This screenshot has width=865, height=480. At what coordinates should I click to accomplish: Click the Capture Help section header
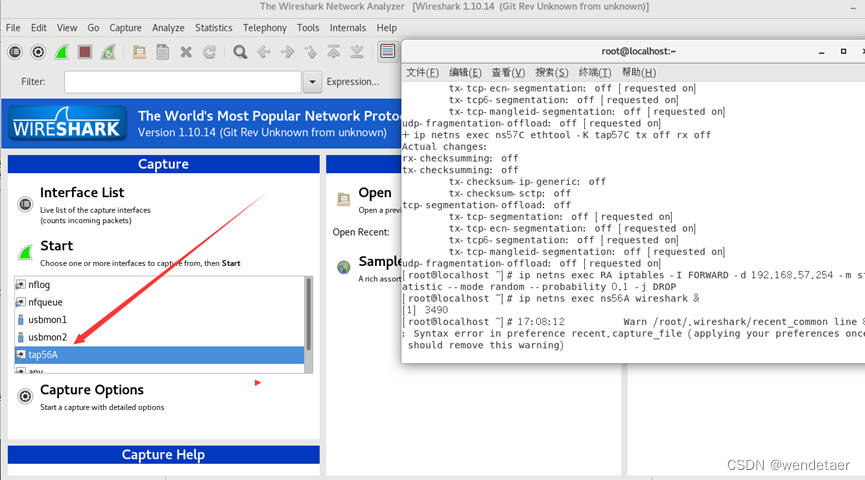(163, 455)
